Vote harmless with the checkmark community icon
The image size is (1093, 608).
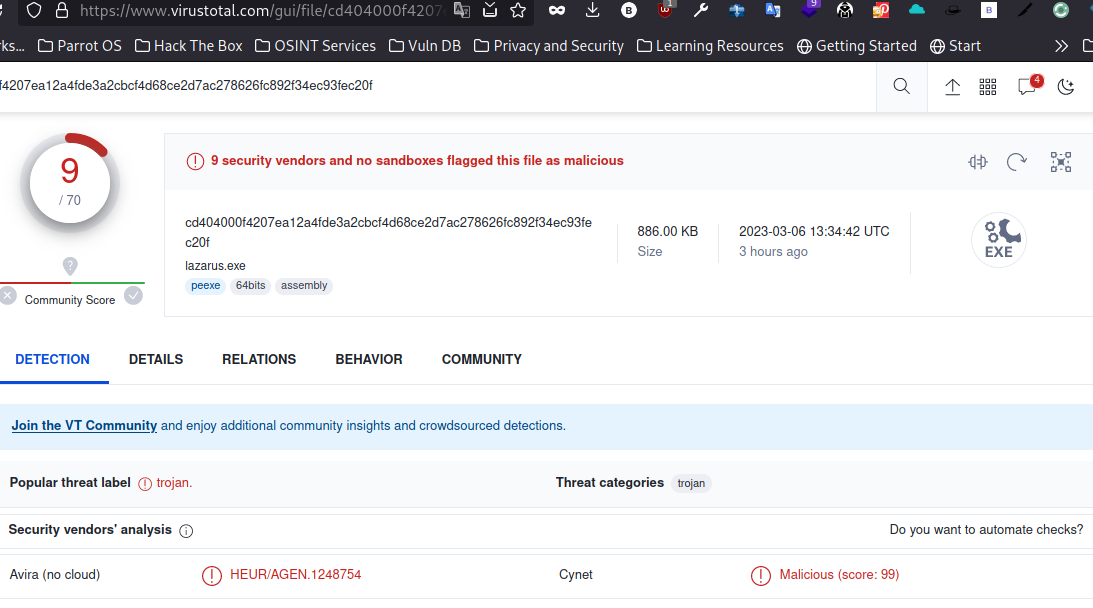tap(133, 296)
